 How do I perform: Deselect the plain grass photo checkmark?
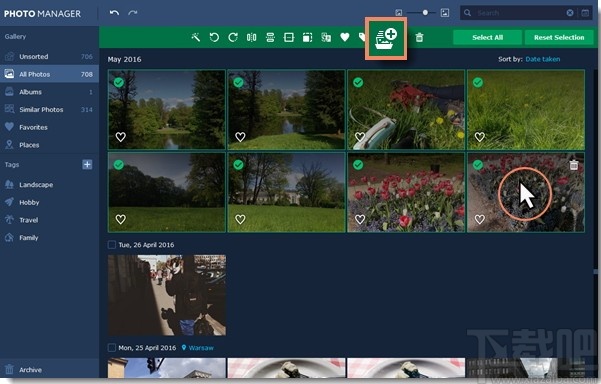point(478,82)
